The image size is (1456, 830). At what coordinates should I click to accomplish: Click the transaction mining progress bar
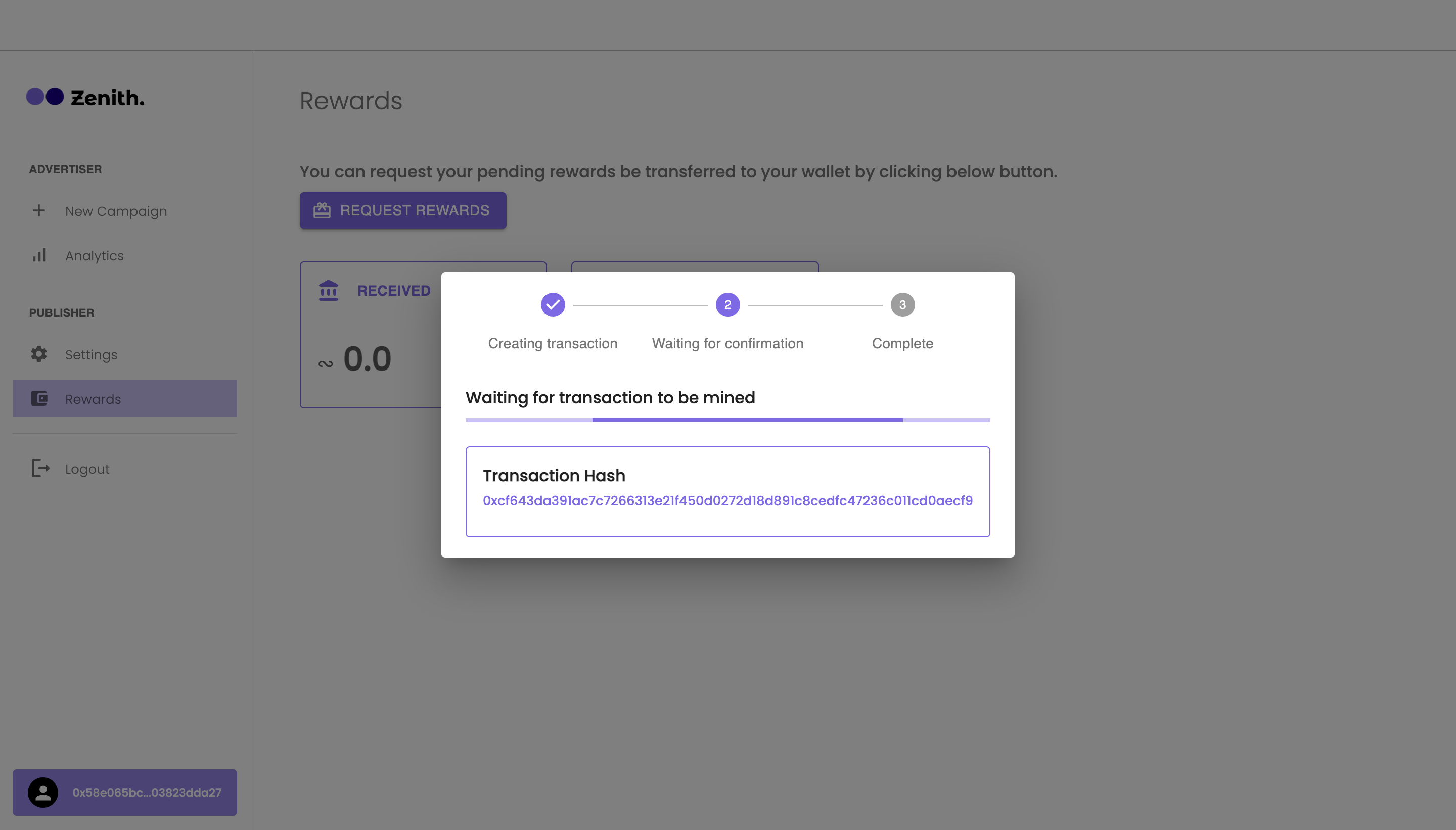(x=727, y=420)
